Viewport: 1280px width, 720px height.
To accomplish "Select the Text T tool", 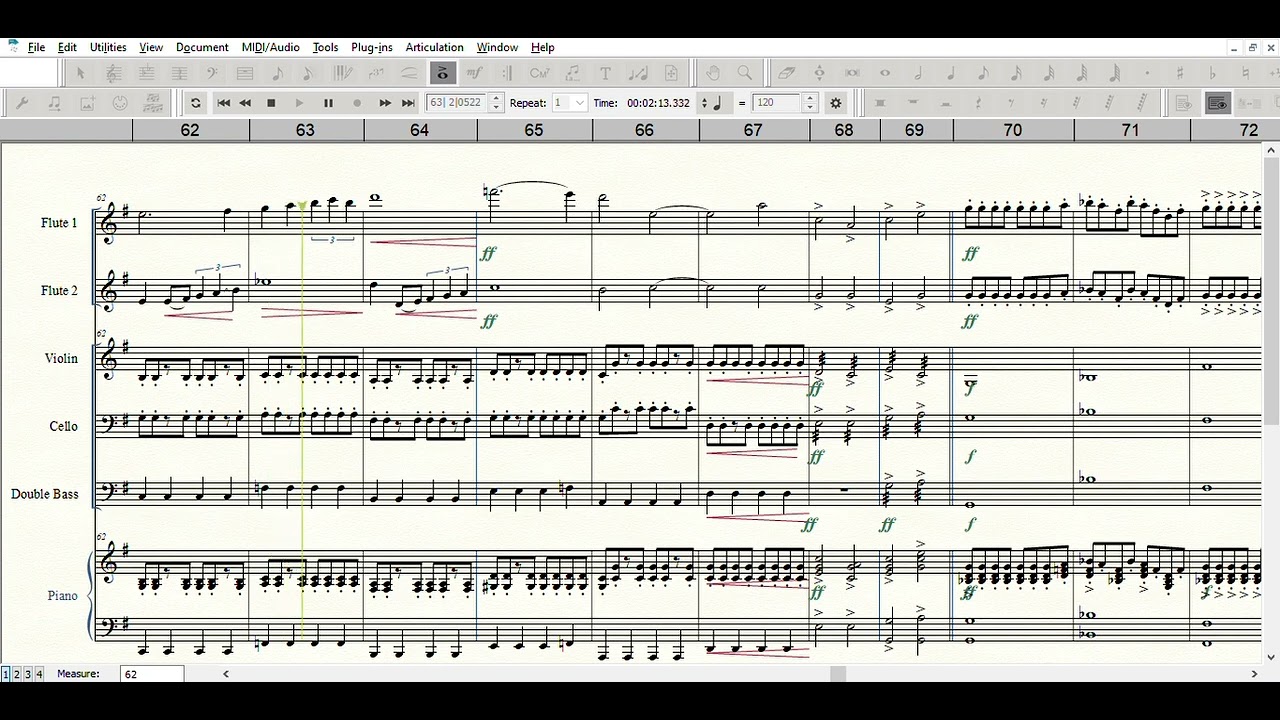I will 605,73.
